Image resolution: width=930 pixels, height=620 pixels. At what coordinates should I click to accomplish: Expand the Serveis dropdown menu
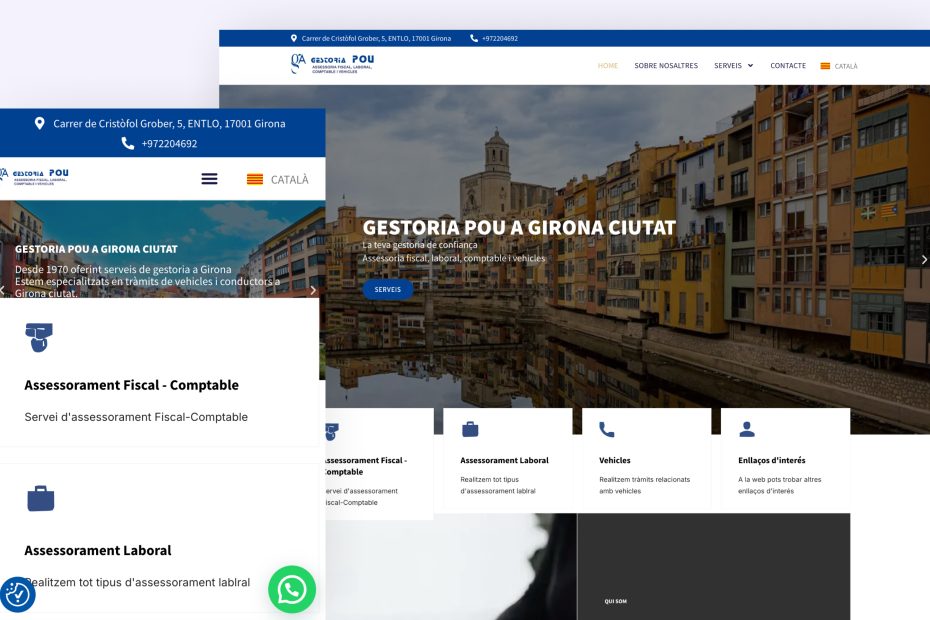[734, 66]
